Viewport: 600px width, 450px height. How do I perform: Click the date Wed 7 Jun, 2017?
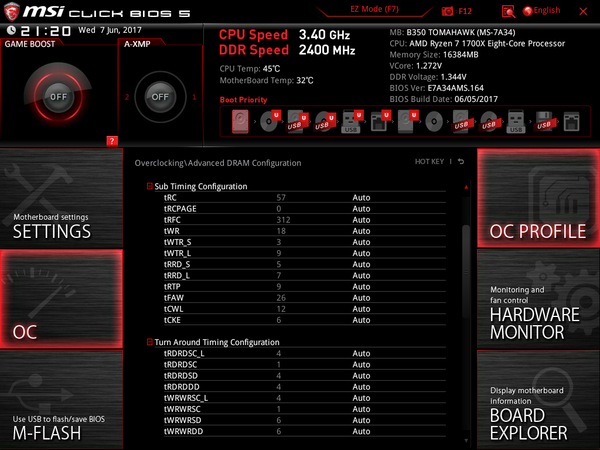(x=110, y=30)
